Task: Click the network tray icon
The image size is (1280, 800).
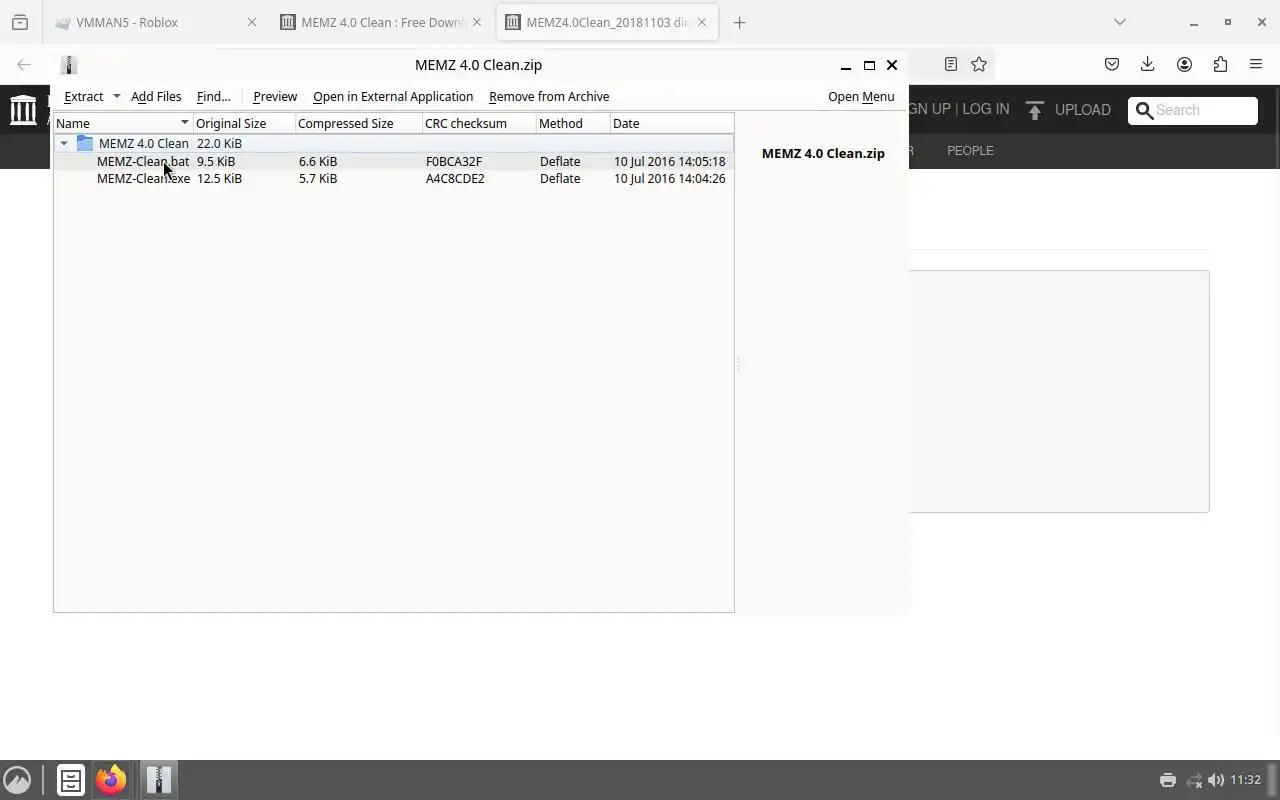Action: point(1193,780)
